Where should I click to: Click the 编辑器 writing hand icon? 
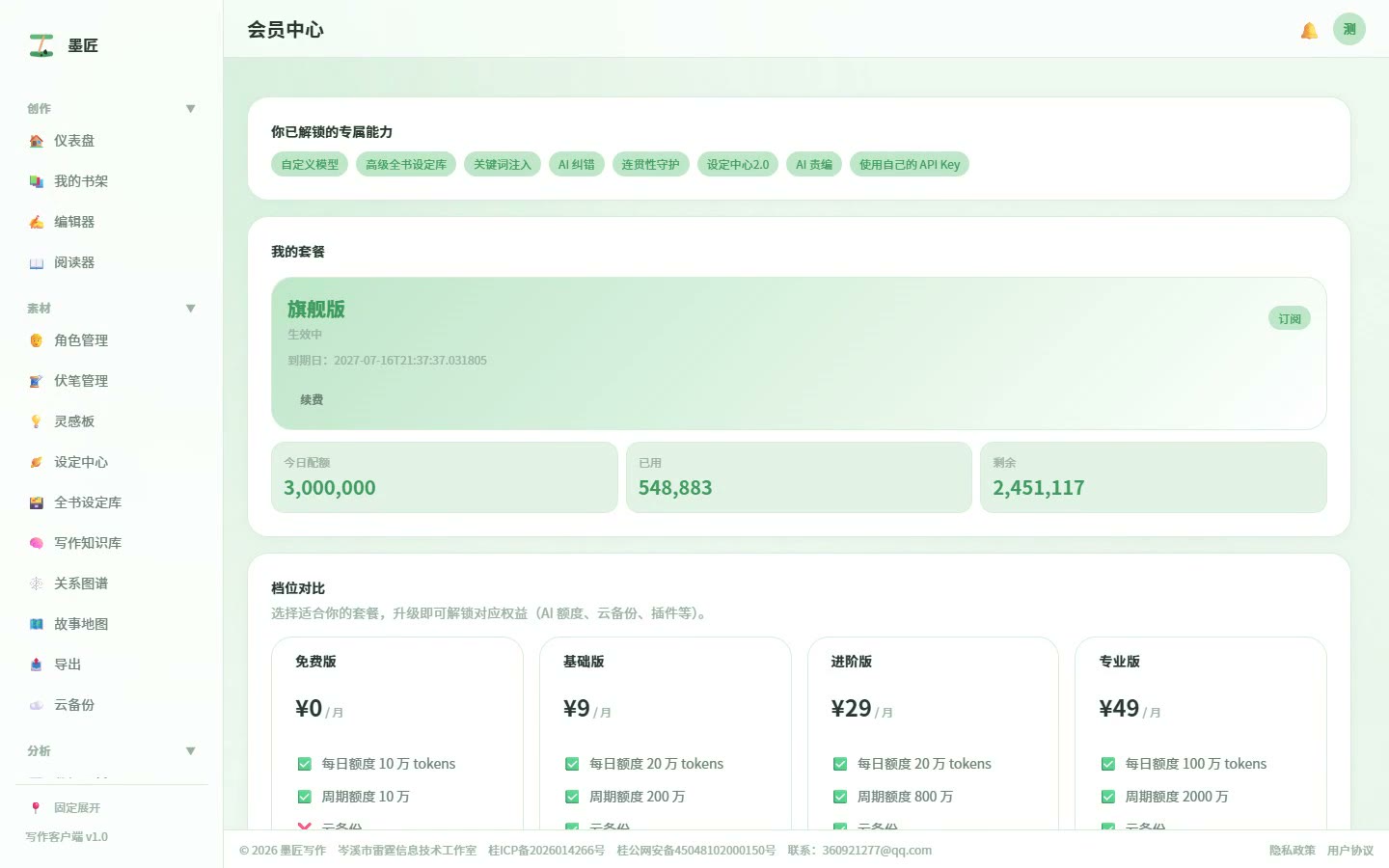[36, 222]
